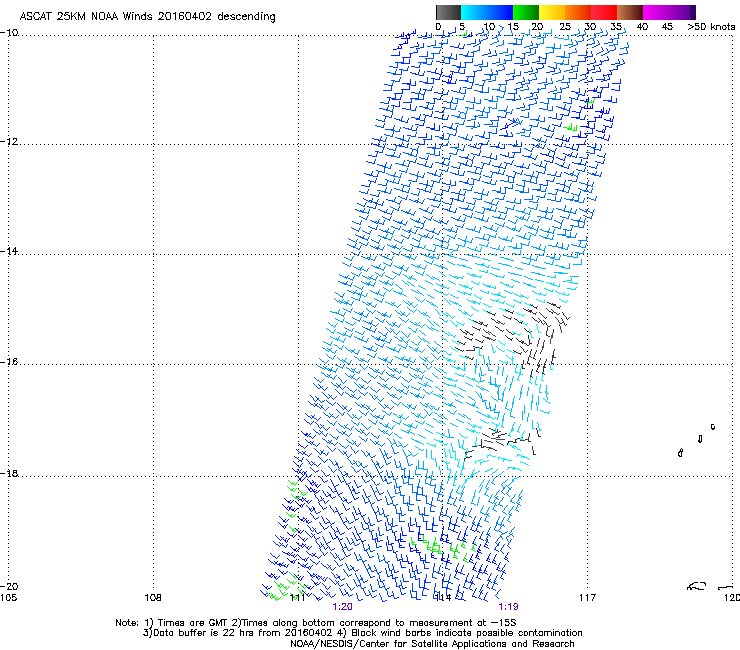Click the '25' label under the color bar
Image resolution: width=740 pixels, height=650 pixels.
pos(564,27)
